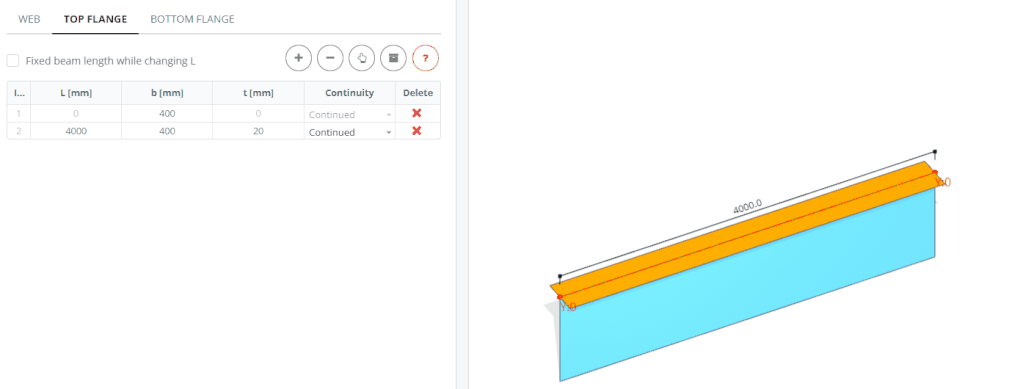Click the t value 20 in row 2

[x=258, y=131]
